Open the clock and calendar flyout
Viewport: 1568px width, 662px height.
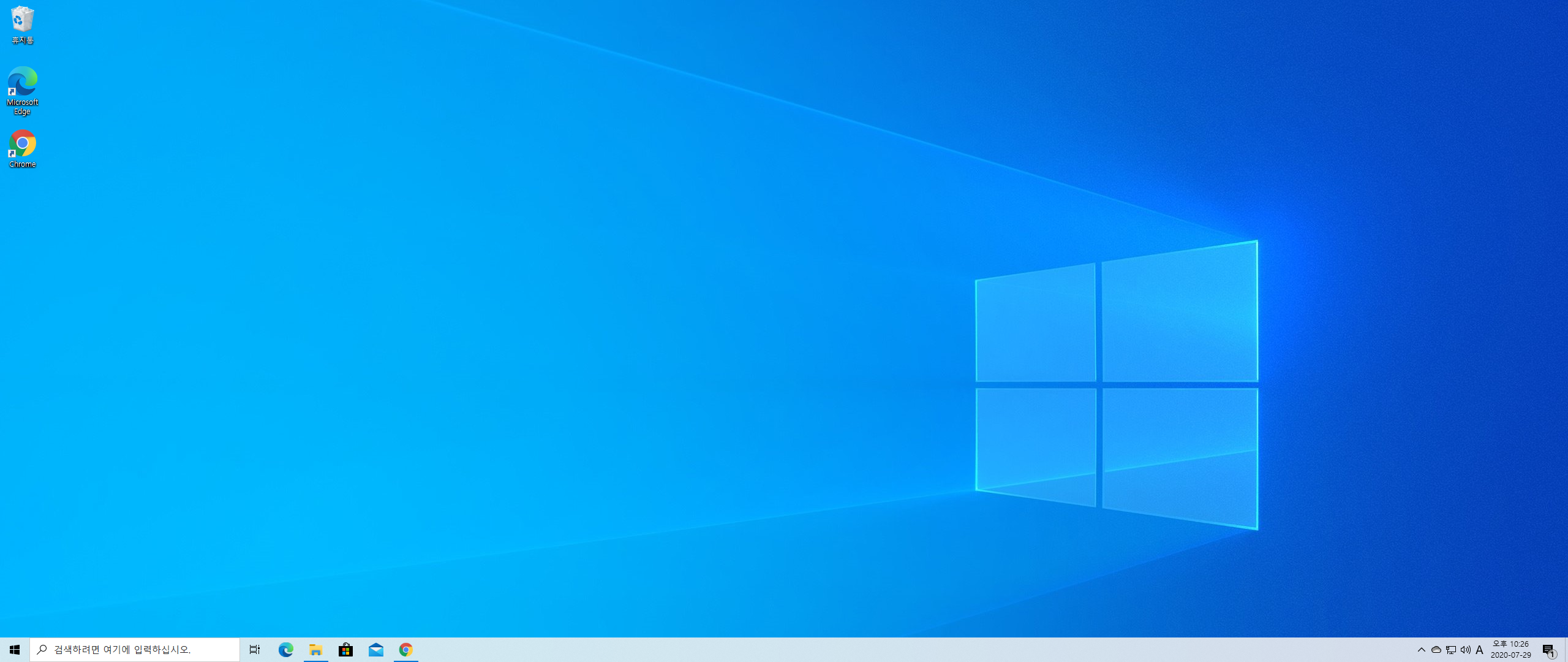pyautogui.click(x=1511, y=650)
